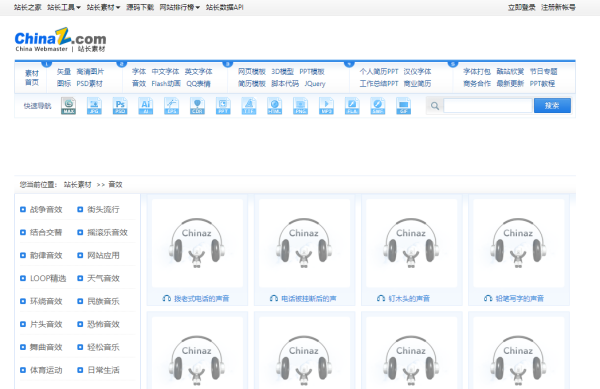Open the 舞曲音效 sidebar category
The width and height of the screenshot is (600, 389).
(46, 347)
